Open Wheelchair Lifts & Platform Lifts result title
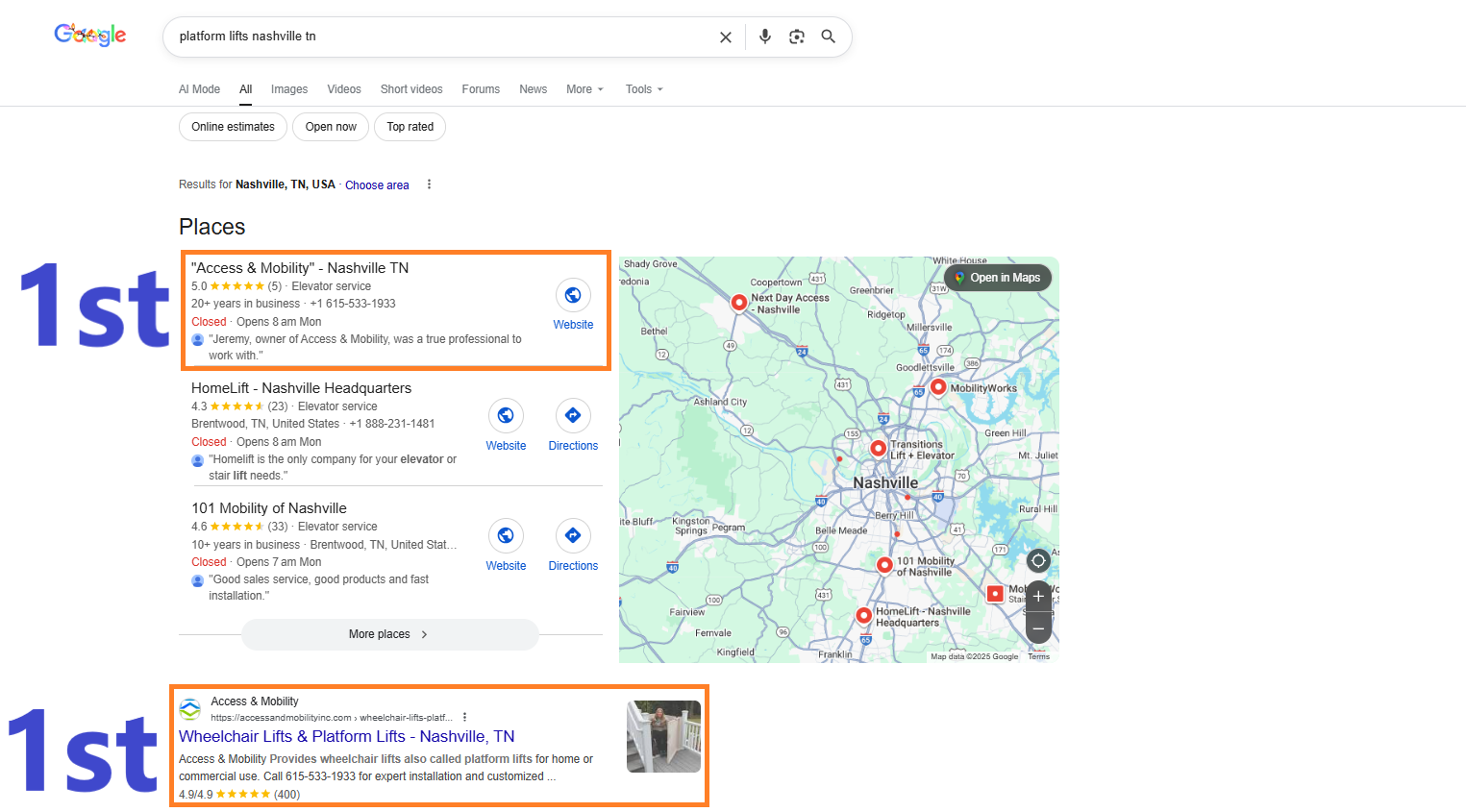This screenshot has height=812, width=1466. coord(347,736)
